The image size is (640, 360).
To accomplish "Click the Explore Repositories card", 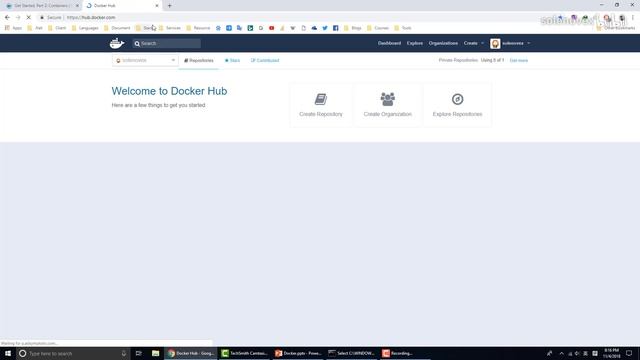I will click(457, 105).
